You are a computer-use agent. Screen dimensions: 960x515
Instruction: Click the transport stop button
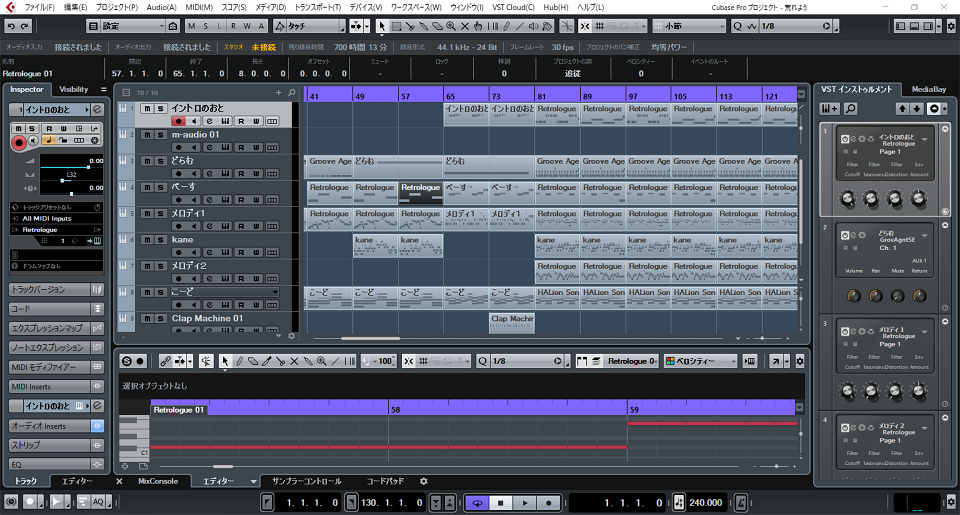(x=501, y=503)
